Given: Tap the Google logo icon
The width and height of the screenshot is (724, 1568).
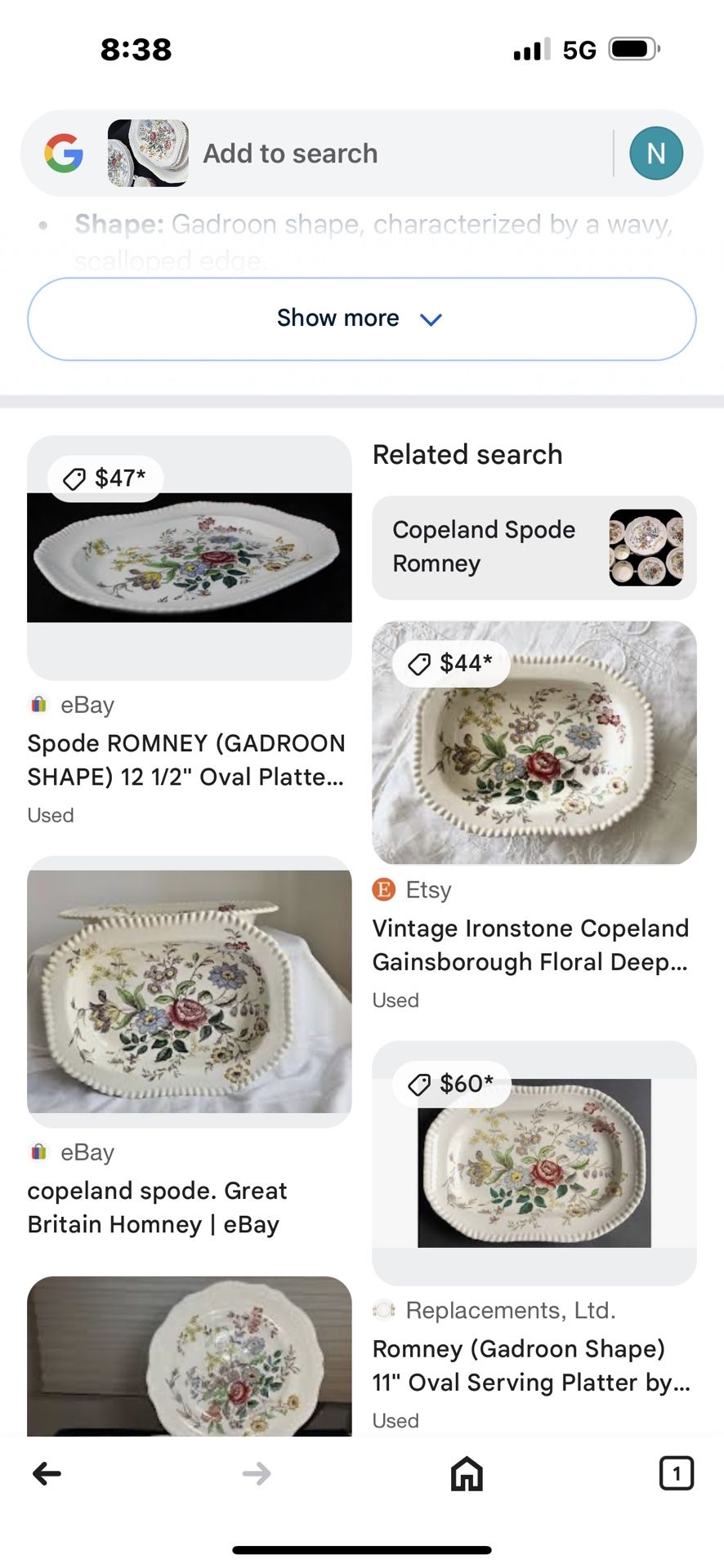Looking at the screenshot, I should point(64,153).
